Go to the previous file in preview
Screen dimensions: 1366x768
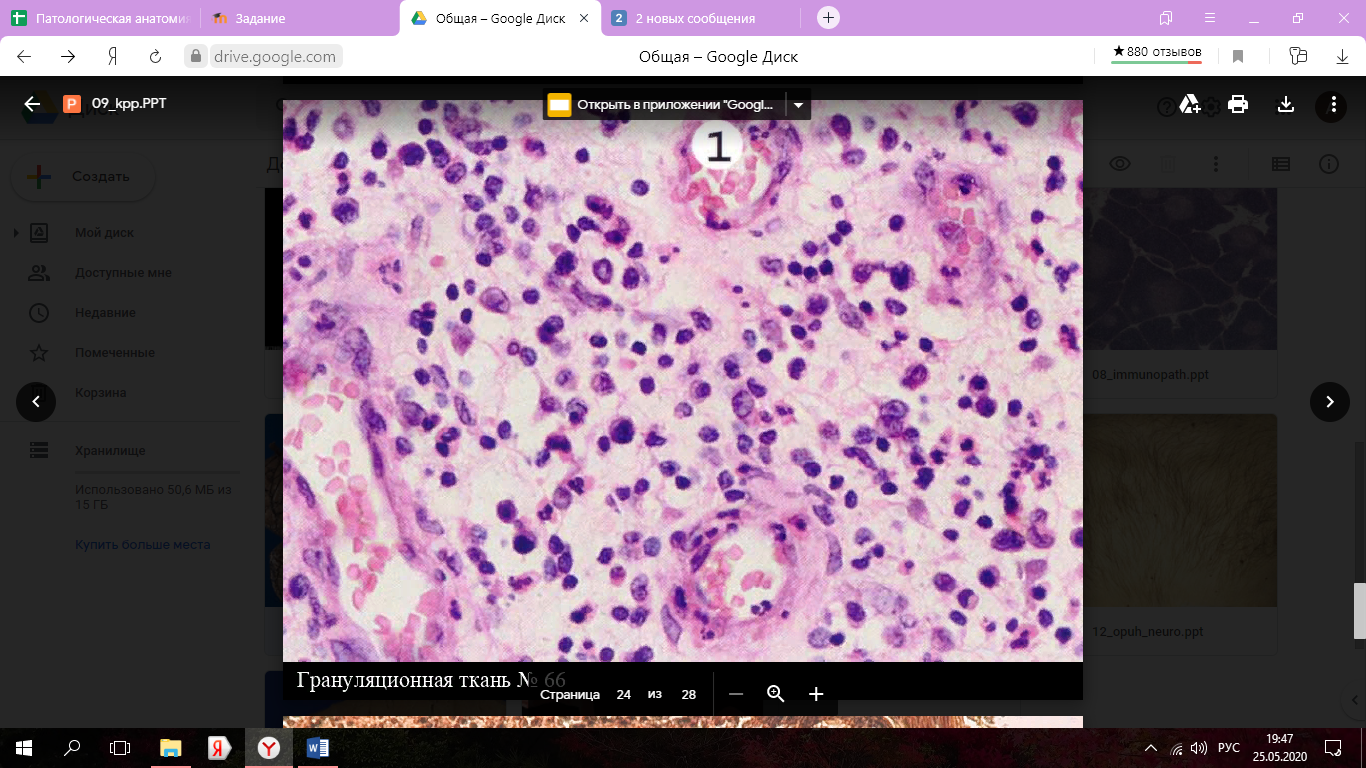click(x=36, y=402)
